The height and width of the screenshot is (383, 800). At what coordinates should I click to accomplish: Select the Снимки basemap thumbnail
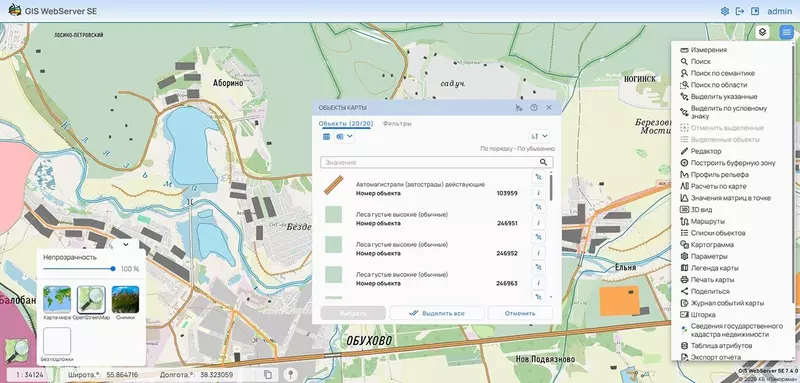click(x=126, y=299)
